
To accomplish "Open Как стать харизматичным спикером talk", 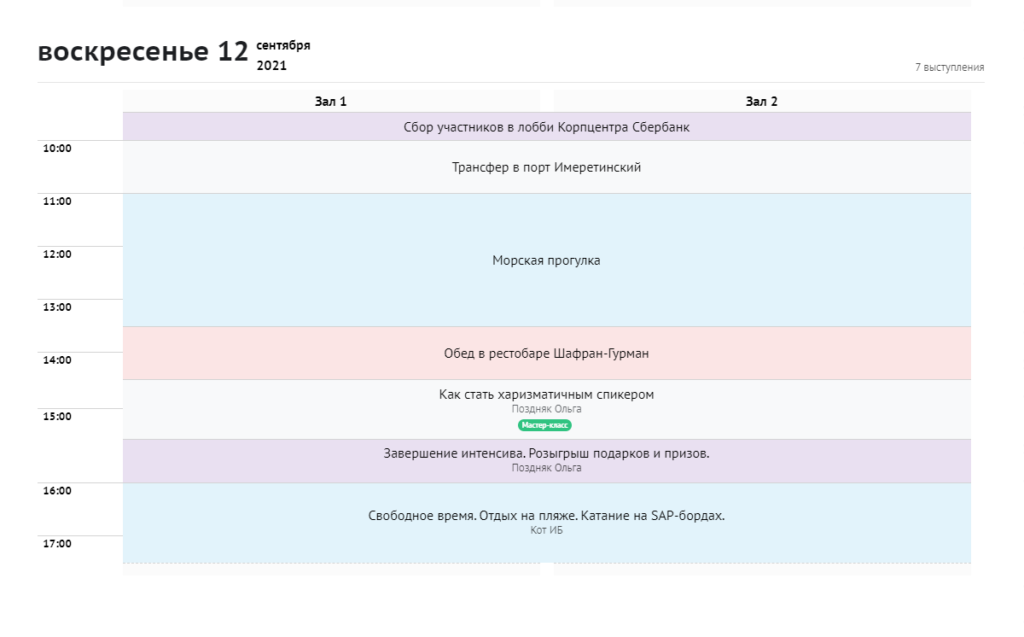I will [546, 394].
